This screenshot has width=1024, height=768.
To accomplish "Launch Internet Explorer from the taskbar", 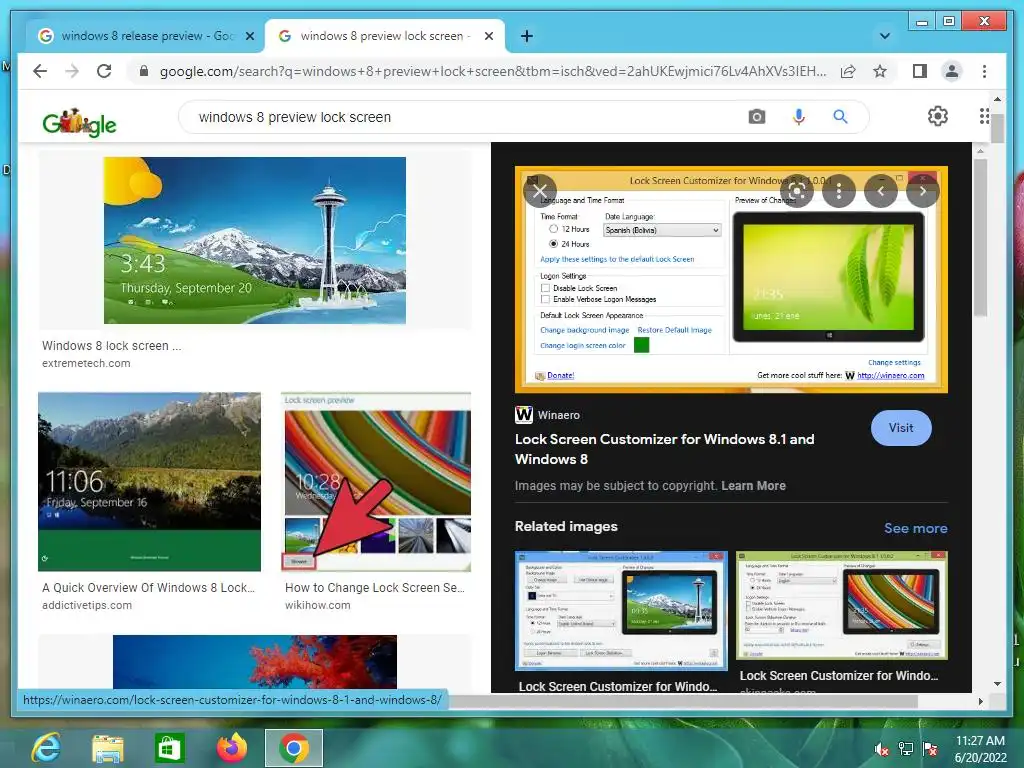I will [46, 748].
